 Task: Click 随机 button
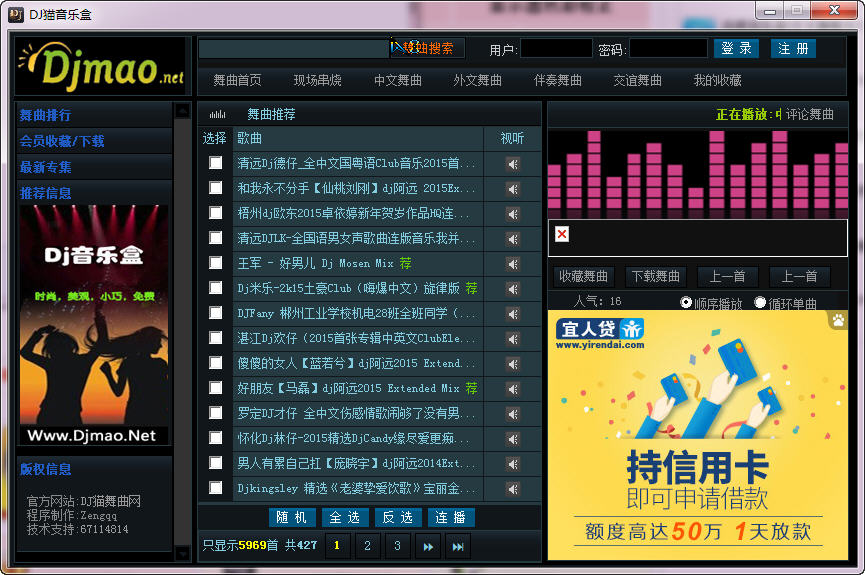292,518
